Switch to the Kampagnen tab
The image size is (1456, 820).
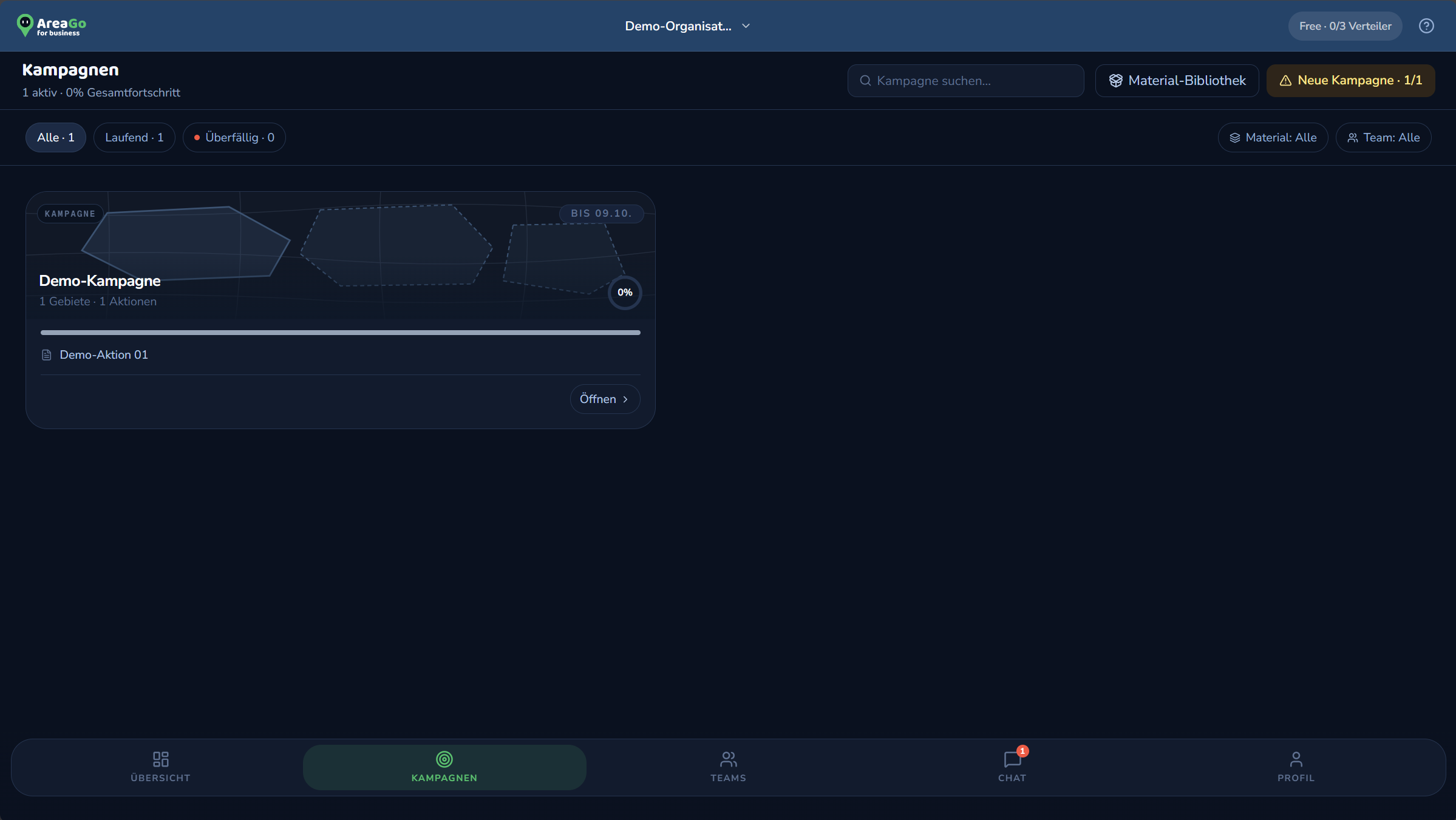click(444, 767)
